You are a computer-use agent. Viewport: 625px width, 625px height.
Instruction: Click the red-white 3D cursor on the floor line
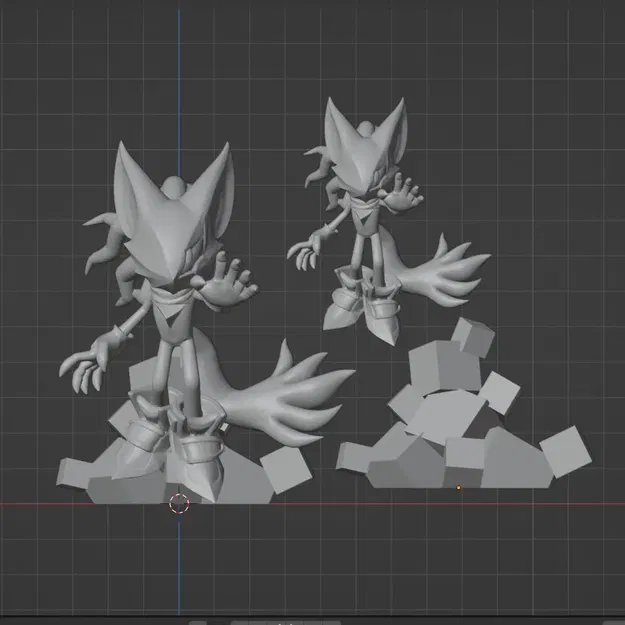click(179, 503)
